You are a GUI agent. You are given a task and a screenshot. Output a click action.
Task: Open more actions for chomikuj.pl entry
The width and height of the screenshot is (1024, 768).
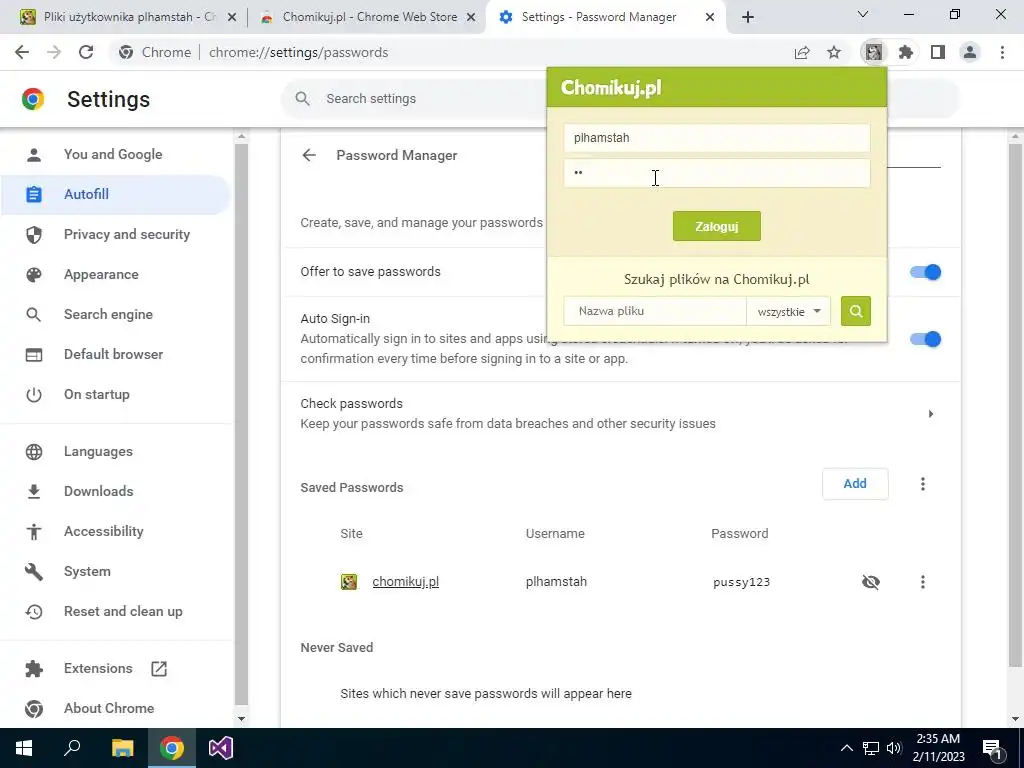tap(923, 582)
